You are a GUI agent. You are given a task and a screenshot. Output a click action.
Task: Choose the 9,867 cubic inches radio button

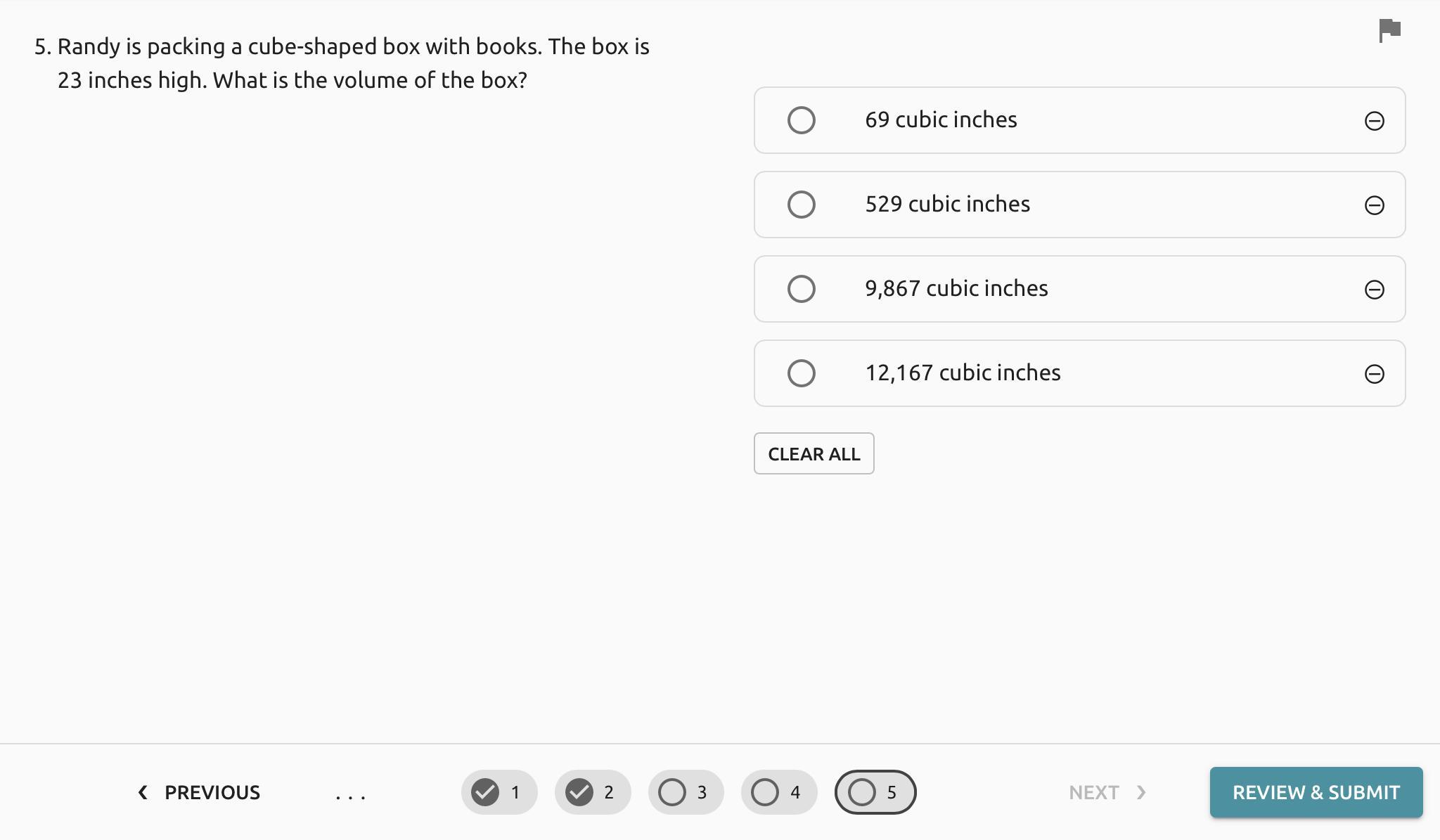(802, 289)
